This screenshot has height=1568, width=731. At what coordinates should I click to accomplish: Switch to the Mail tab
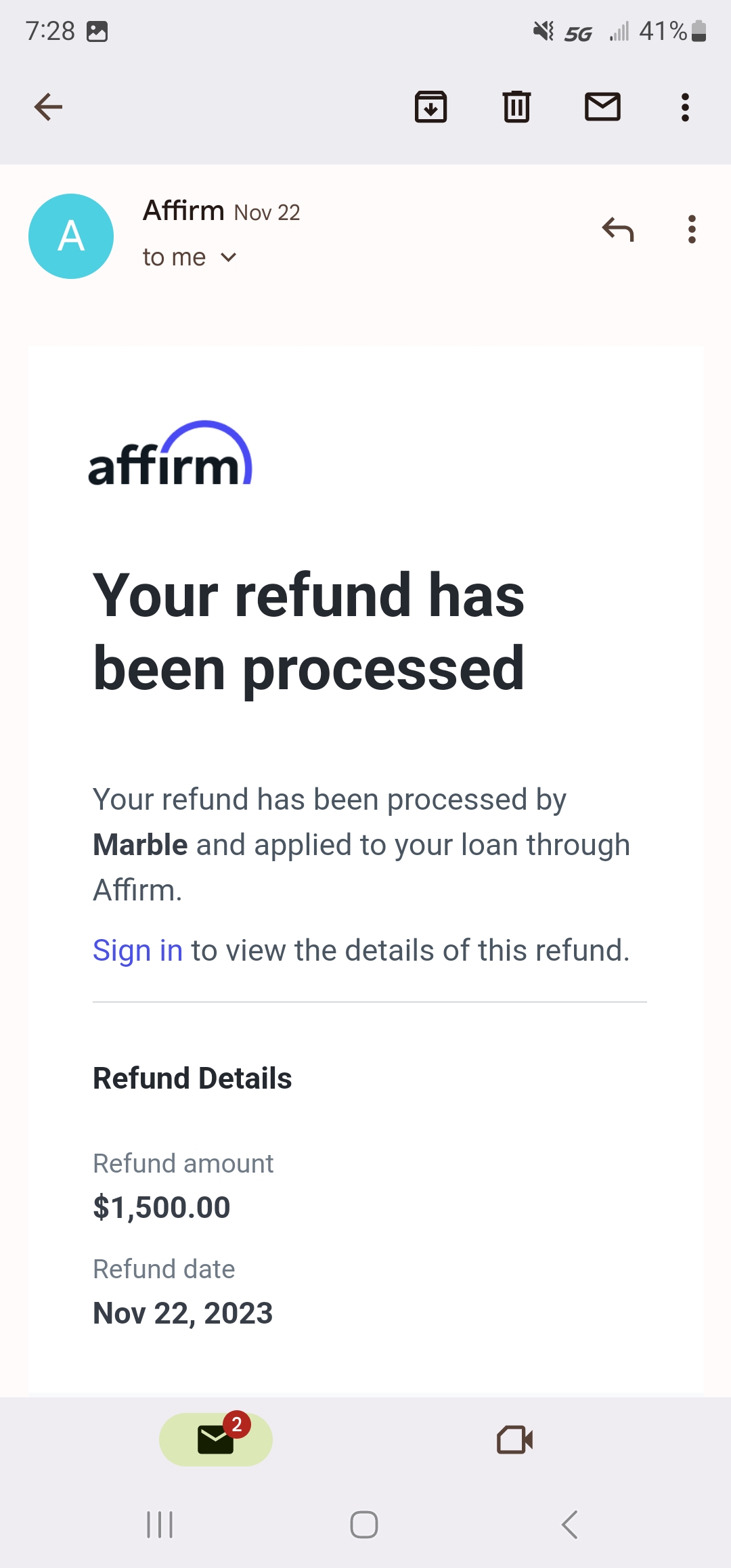coord(215,1439)
